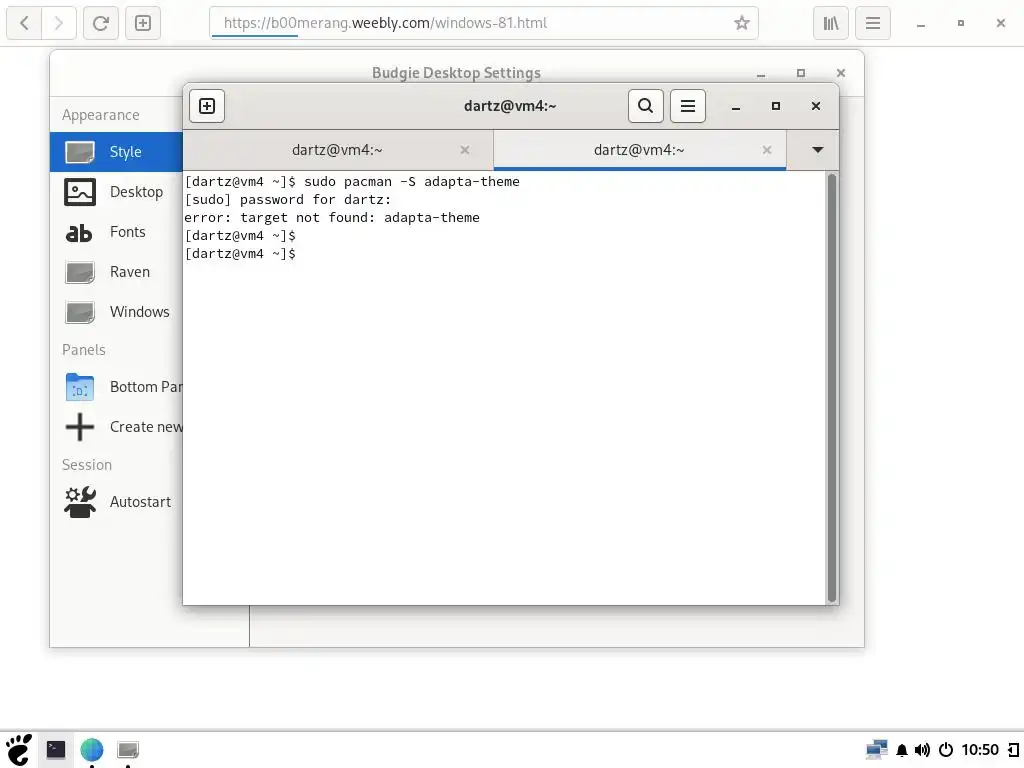Click volume speaker tray icon
The width and height of the screenshot is (1024, 768).
point(922,750)
